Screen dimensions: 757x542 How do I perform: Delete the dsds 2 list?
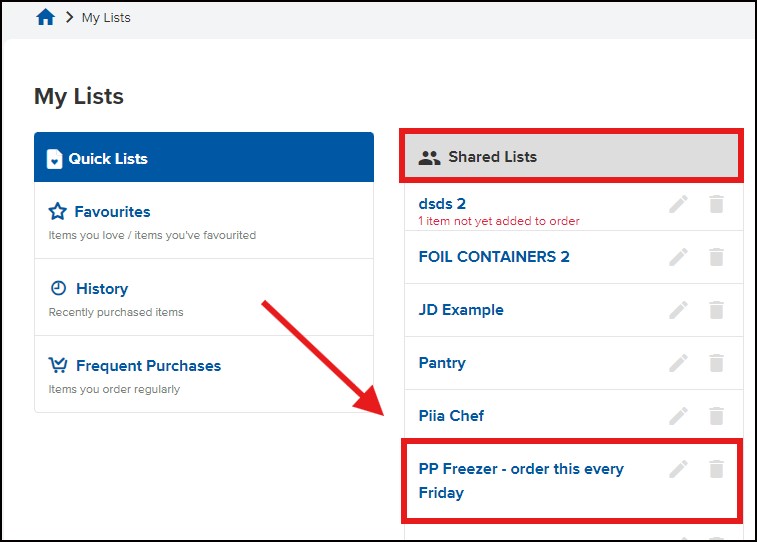[716, 204]
